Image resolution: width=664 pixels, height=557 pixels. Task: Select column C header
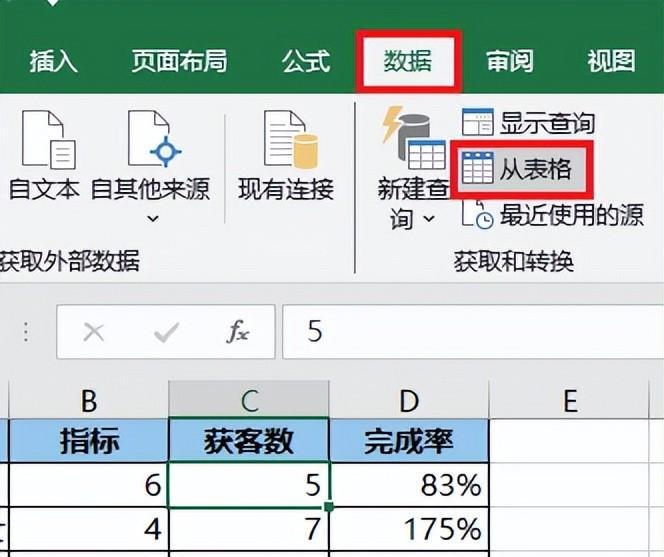point(249,399)
